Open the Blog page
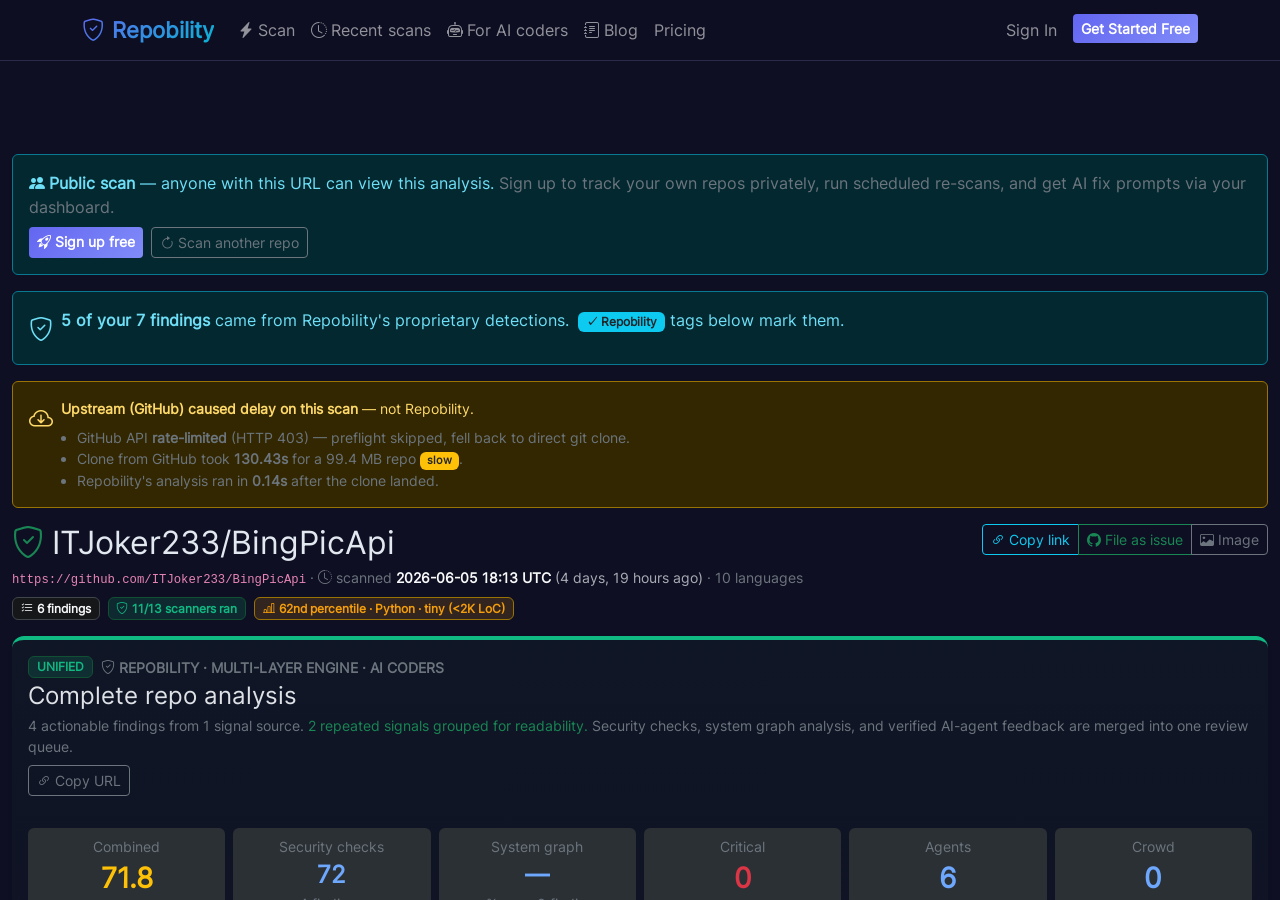Image resolution: width=1280 pixels, height=900 pixels. point(611,30)
